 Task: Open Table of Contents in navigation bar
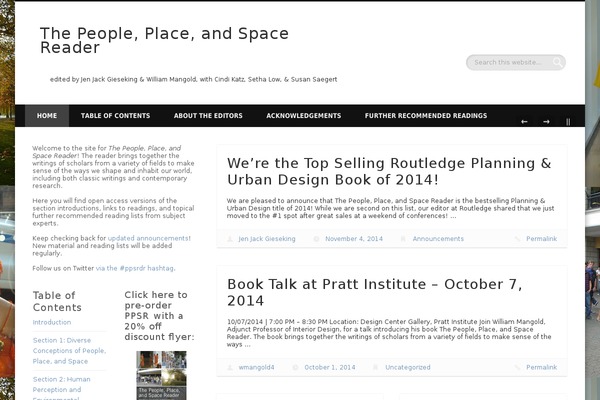coord(115,116)
